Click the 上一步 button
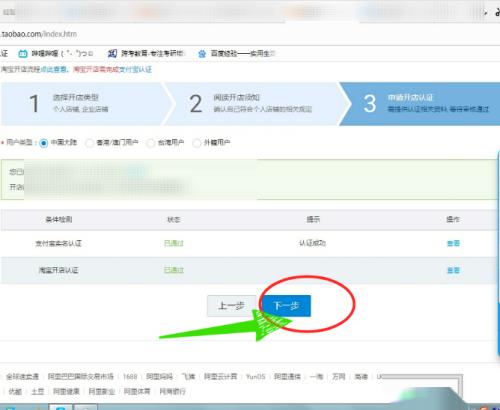Screen dimensions: 500x410 coord(232,306)
